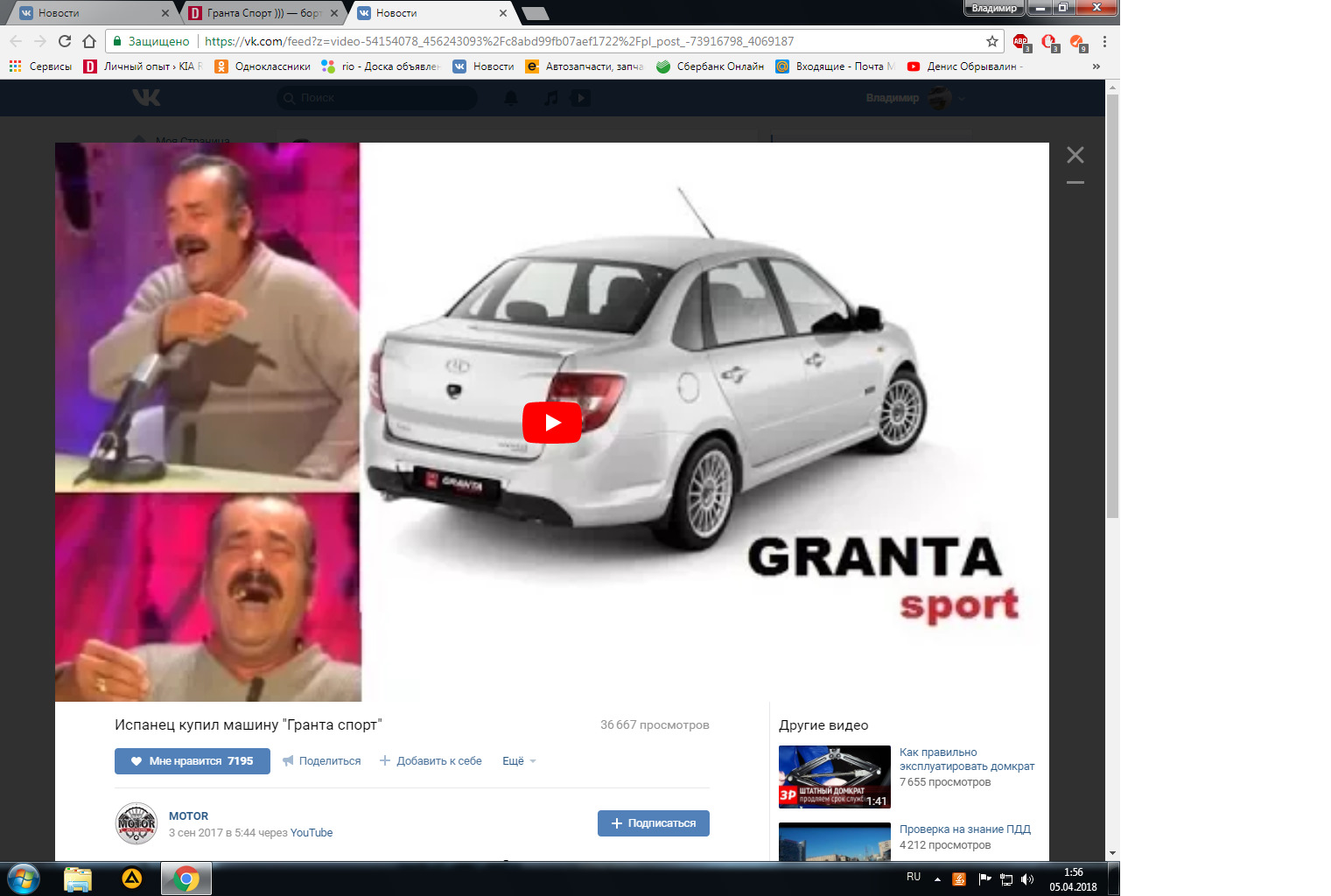The height and width of the screenshot is (896, 1331).
Task: Play the Granta sport video
Action: click(x=552, y=423)
